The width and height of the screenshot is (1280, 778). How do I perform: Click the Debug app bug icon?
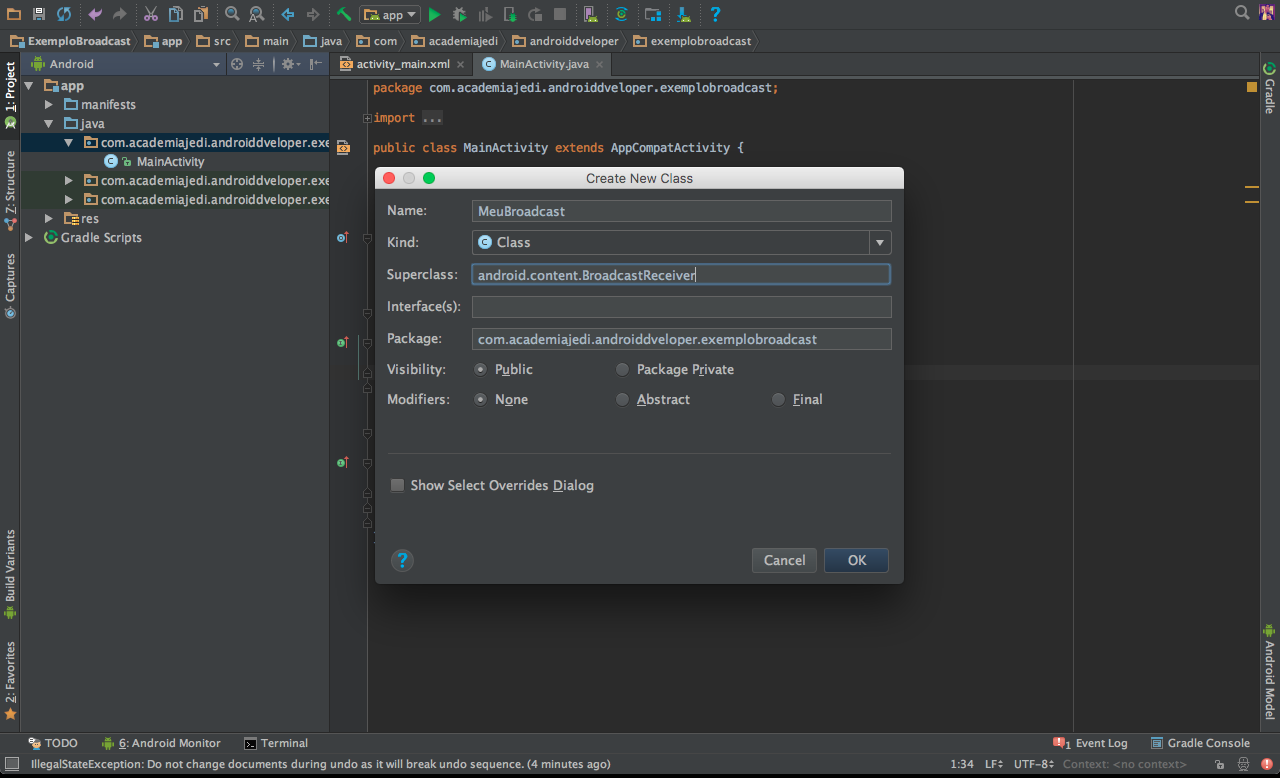[x=459, y=14]
